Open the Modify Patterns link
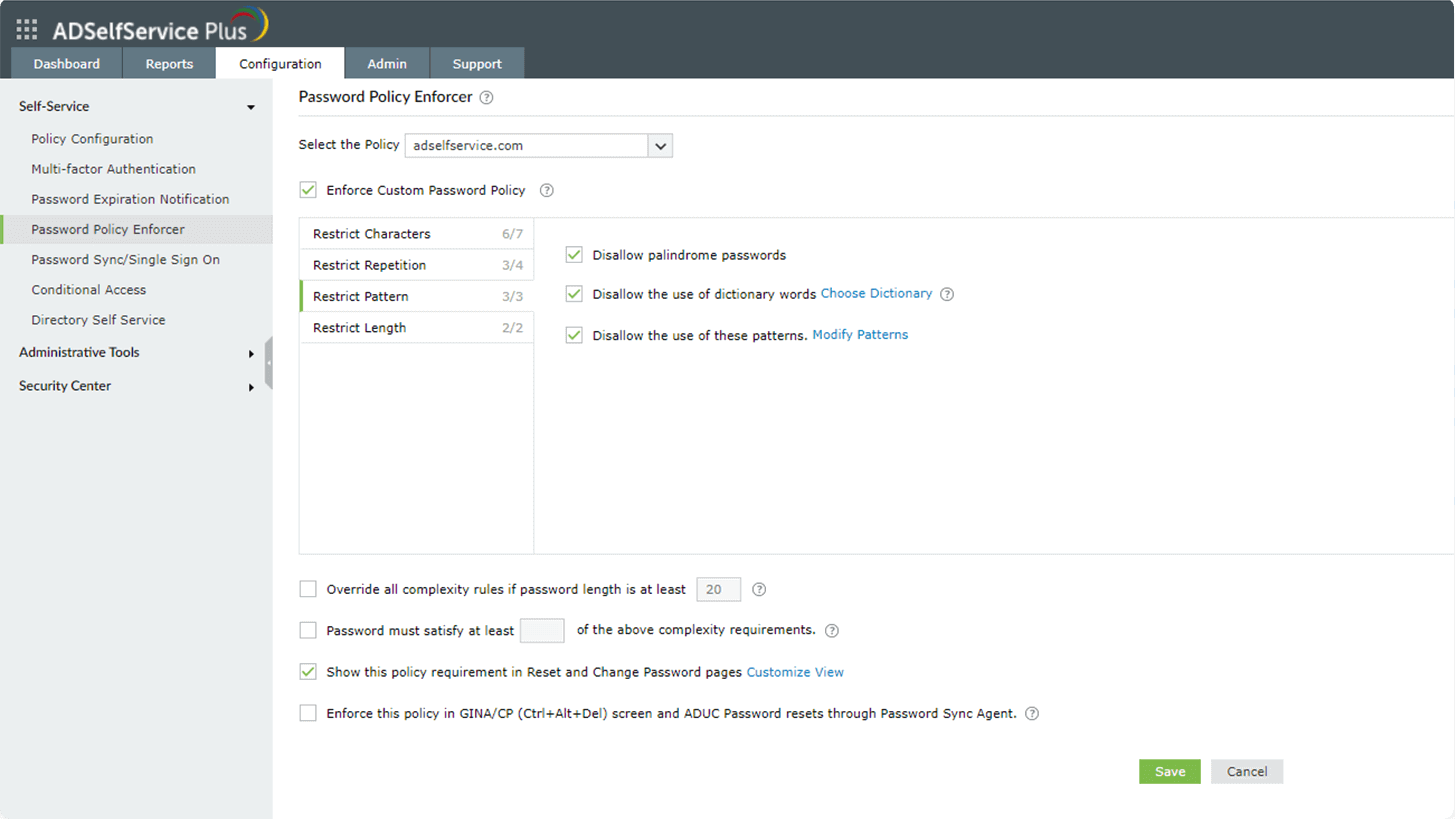Screen dimensions: 1455x819 860,335
